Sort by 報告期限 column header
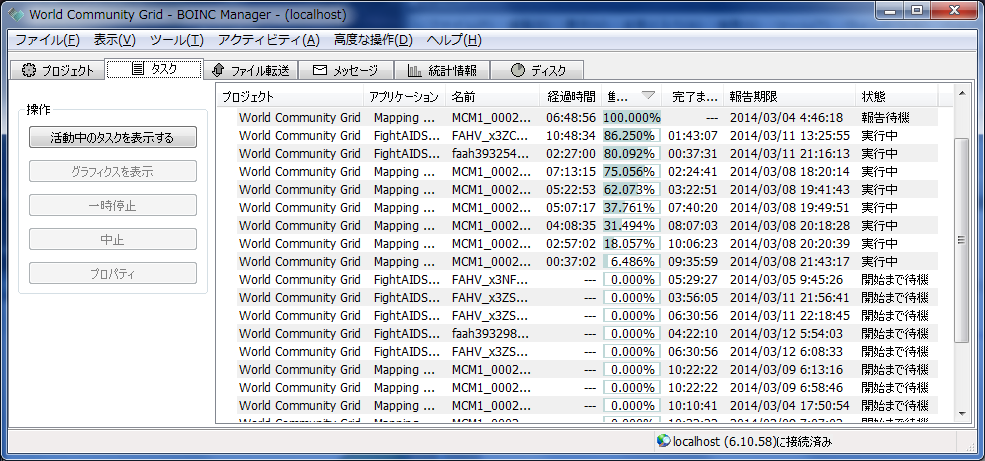This screenshot has width=985, height=461. (x=790, y=97)
